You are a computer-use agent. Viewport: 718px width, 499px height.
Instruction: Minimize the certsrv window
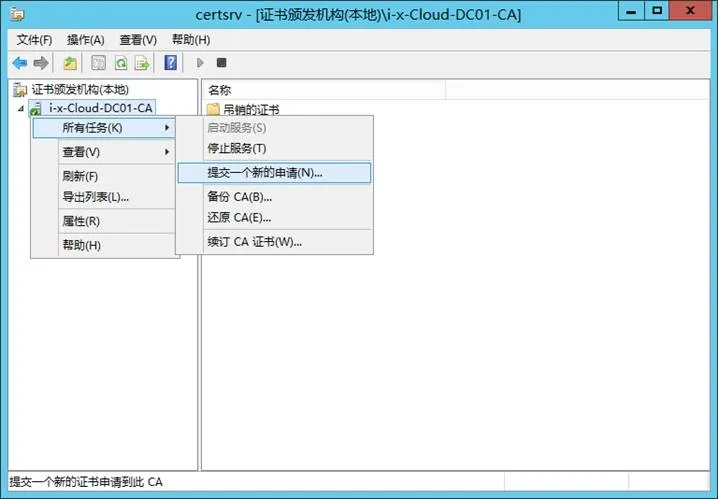tap(631, 11)
